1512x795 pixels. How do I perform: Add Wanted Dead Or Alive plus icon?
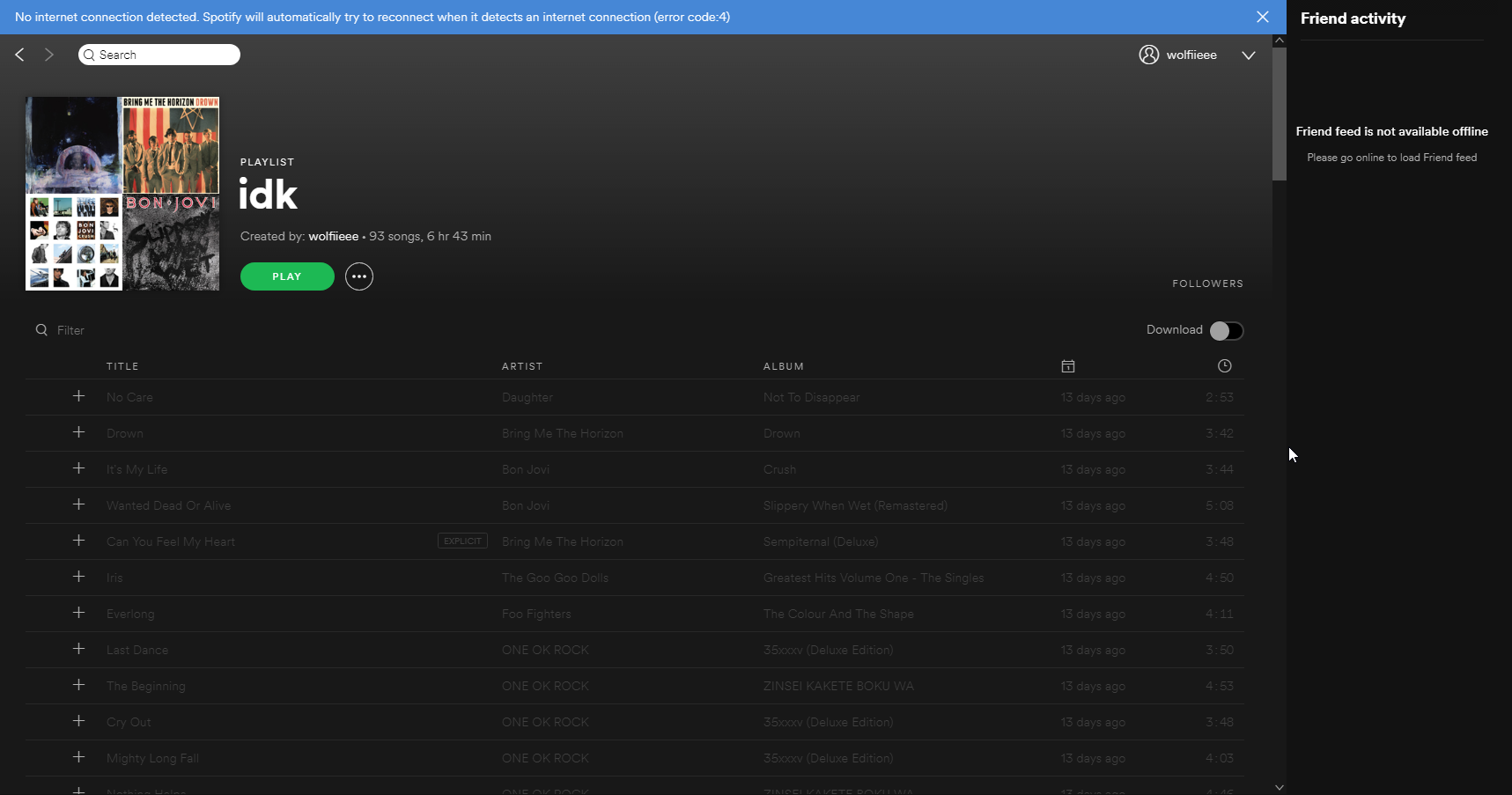(x=78, y=504)
